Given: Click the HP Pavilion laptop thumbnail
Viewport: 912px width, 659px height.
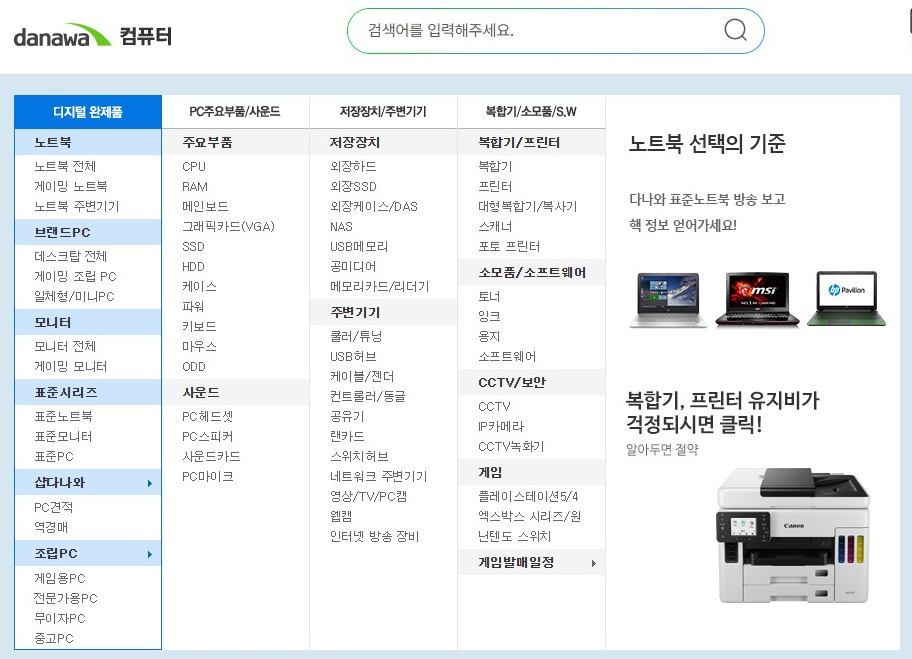Looking at the screenshot, I should [x=846, y=298].
